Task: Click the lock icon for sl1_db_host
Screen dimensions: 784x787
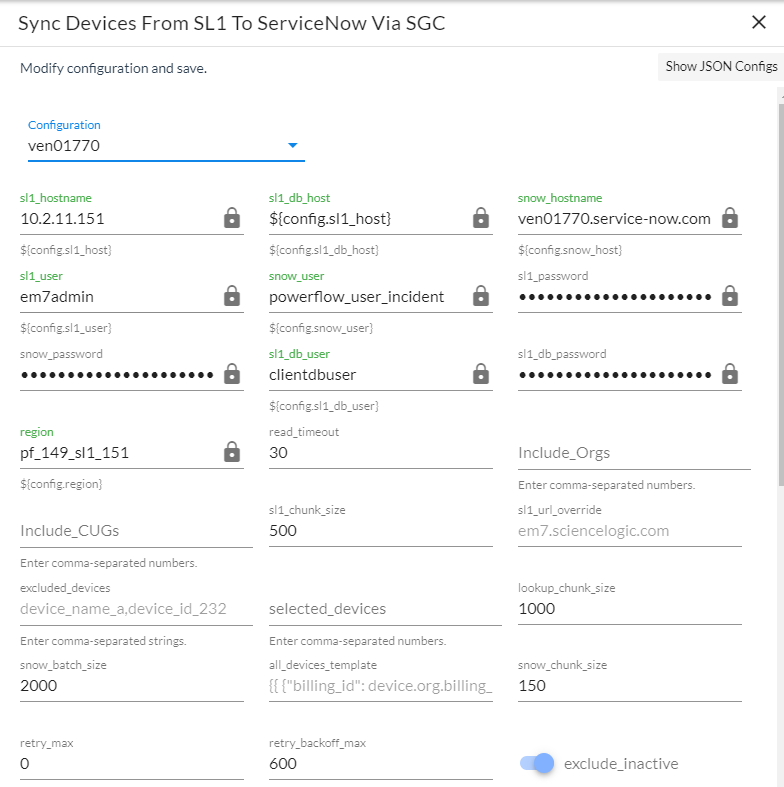Action: (x=481, y=218)
